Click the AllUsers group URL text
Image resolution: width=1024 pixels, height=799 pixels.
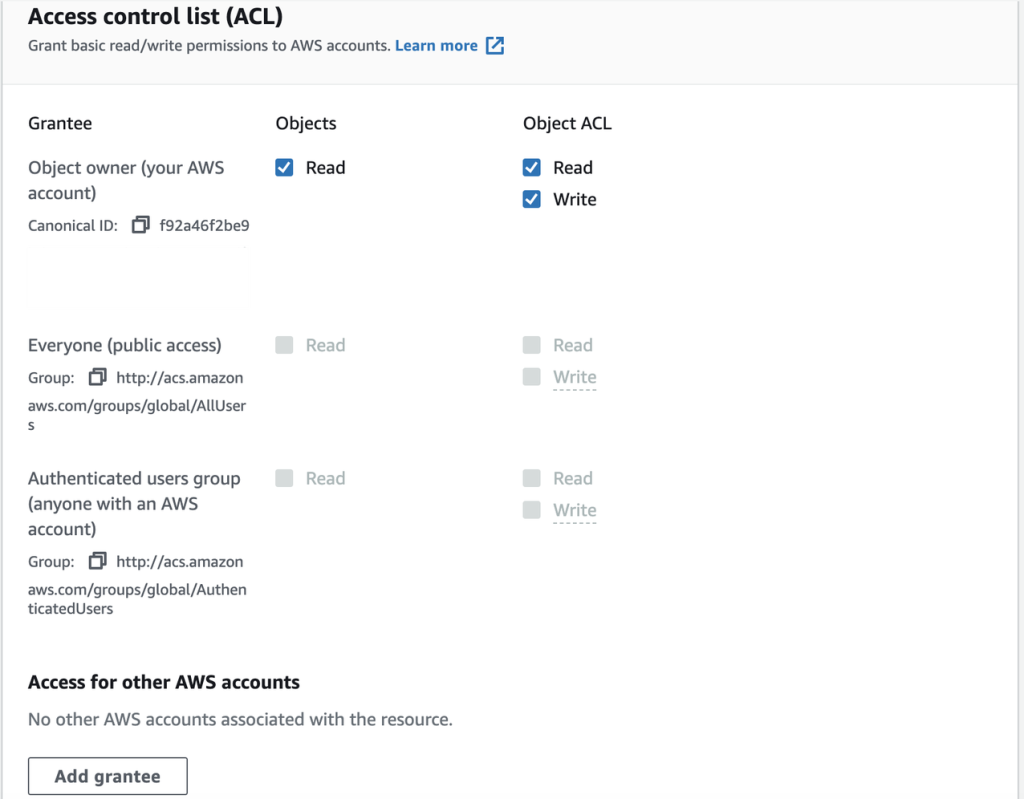click(x=180, y=378)
